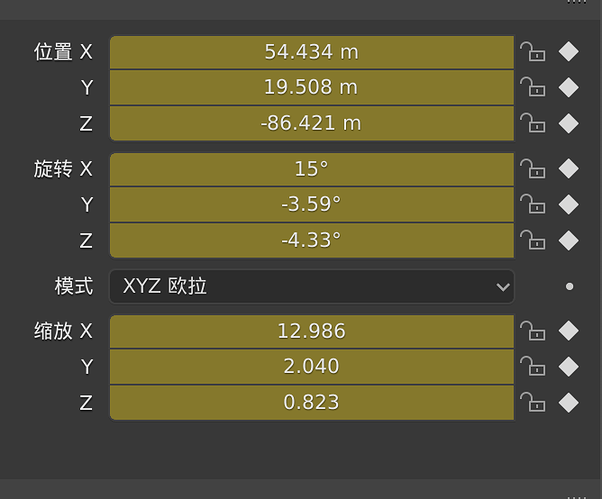This screenshot has width=602, height=499.
Task: Select the Location Z field showing -86.421 m
Action: tap(311, 124)
